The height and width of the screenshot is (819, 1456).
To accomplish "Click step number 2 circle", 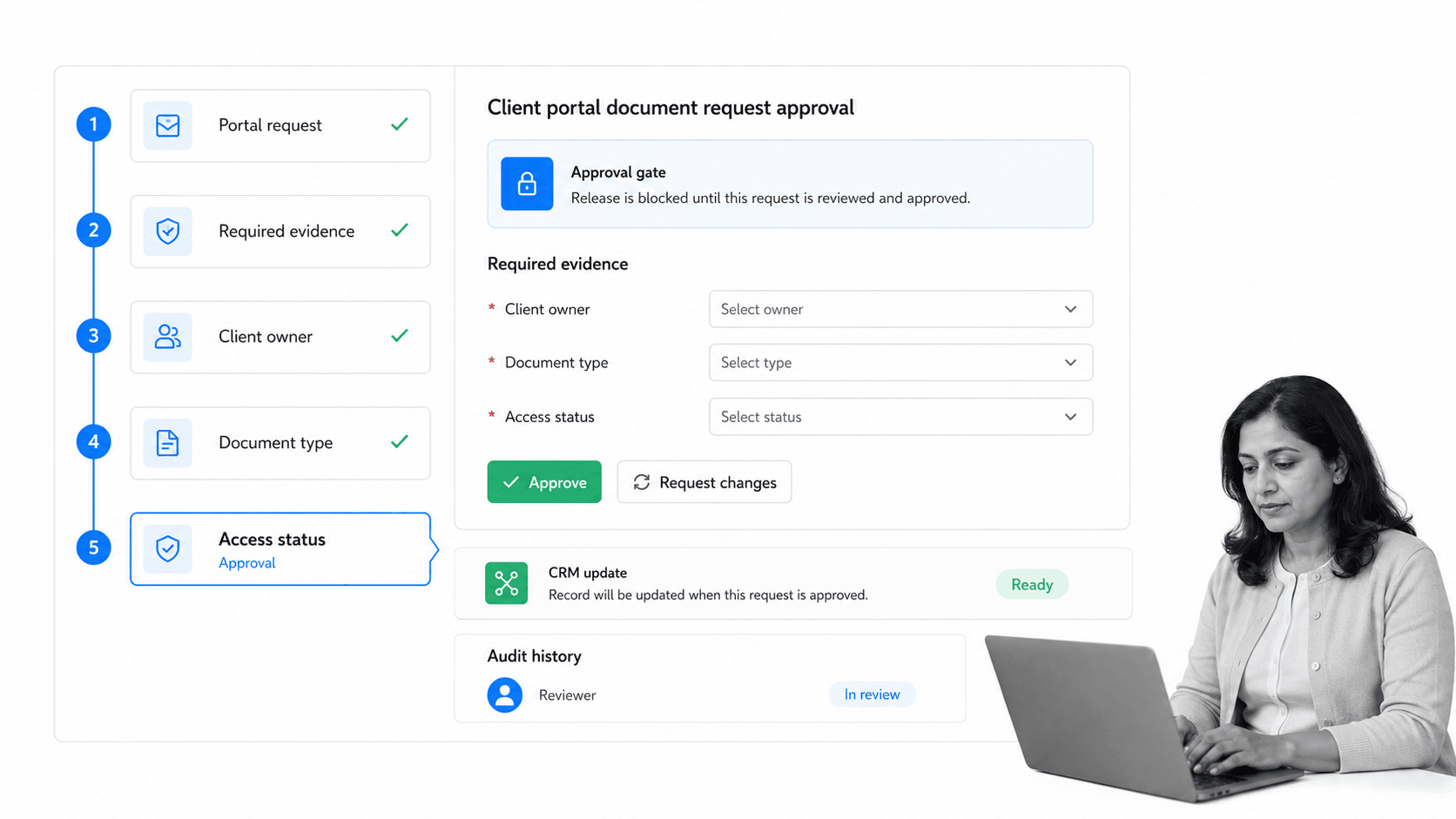I will click(93, 231).
